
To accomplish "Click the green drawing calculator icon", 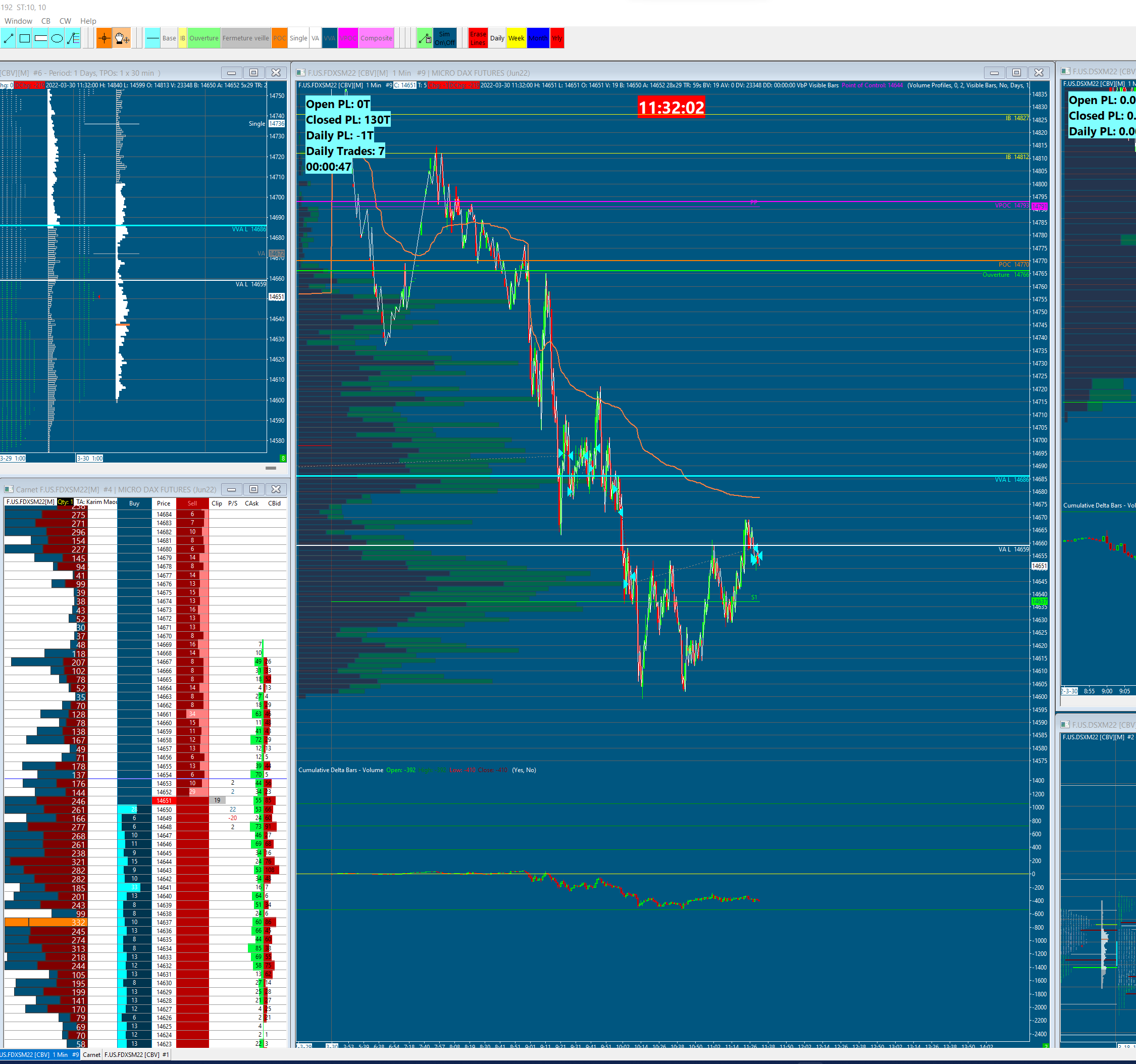I will point(424,38).
